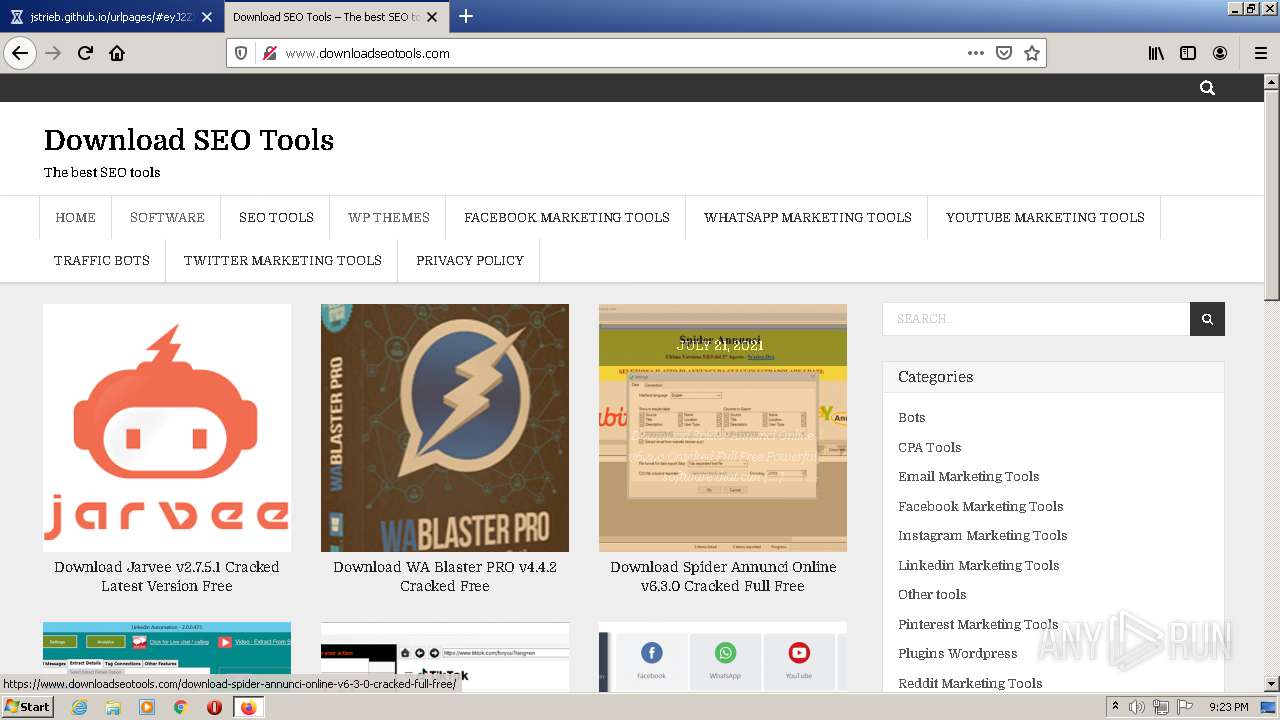The height and width of the screenshot is (720, 1280).
Task: Open the Facebook WhatsApp YouTube post thumbnail
Action: (723, 656)
